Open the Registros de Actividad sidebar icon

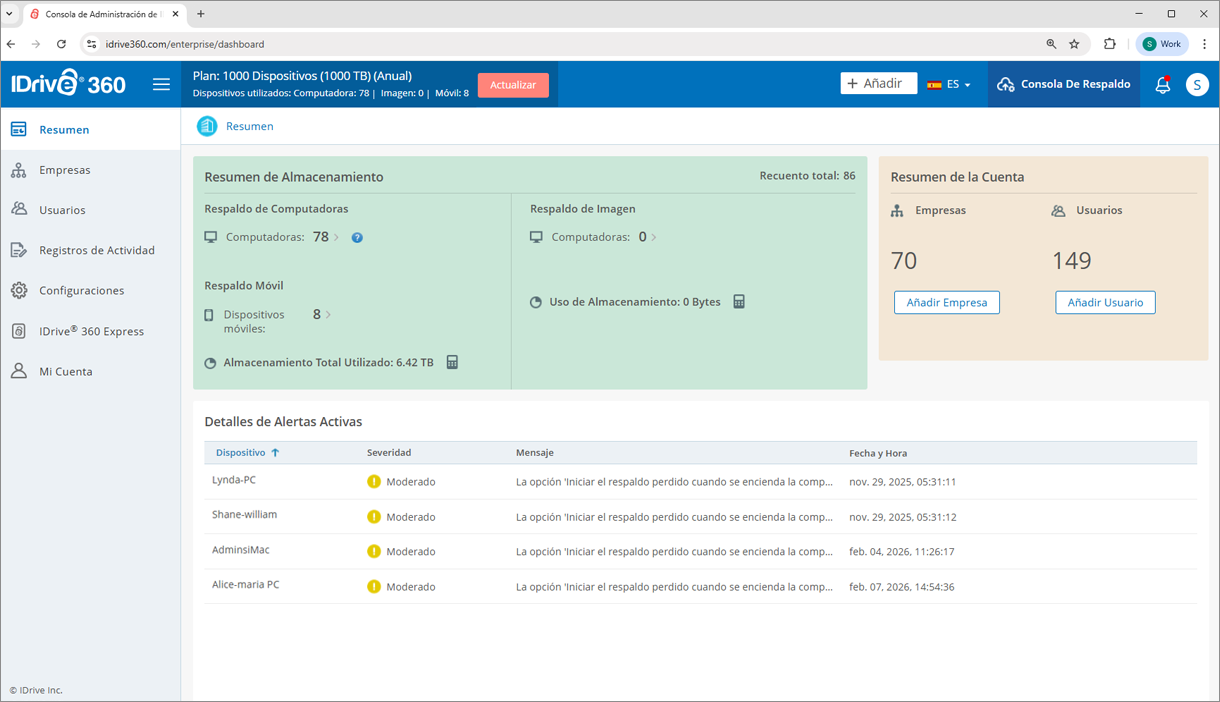tap(18, 250)
